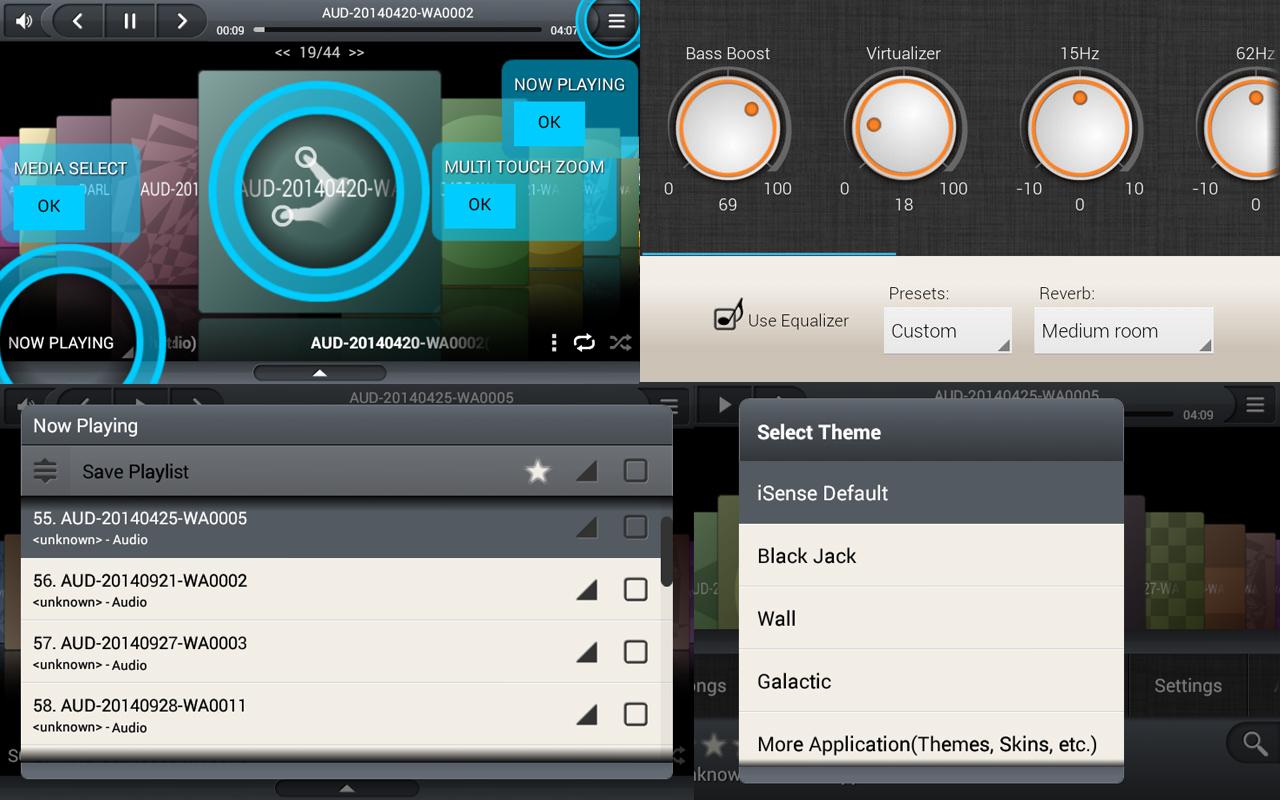Choose the Galactic theme

(x=931, y=681)
